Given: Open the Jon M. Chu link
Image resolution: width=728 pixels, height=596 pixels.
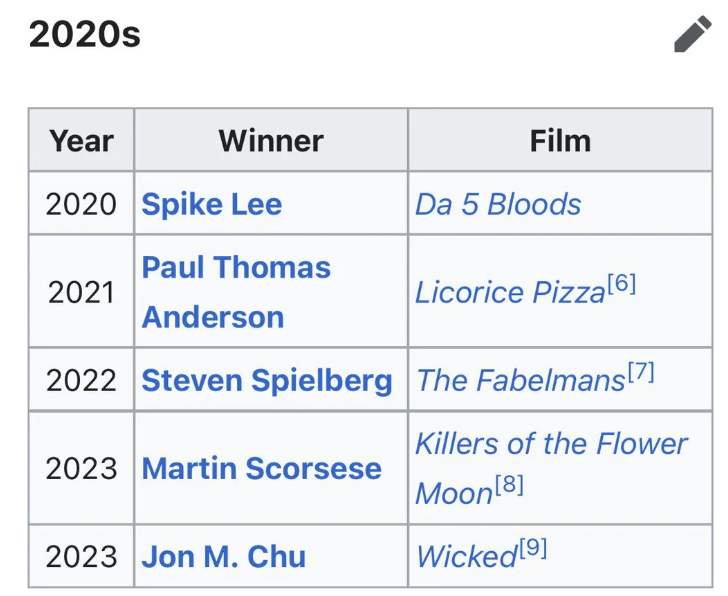Looking at the screenshot, I should click(x=223, y=557).
